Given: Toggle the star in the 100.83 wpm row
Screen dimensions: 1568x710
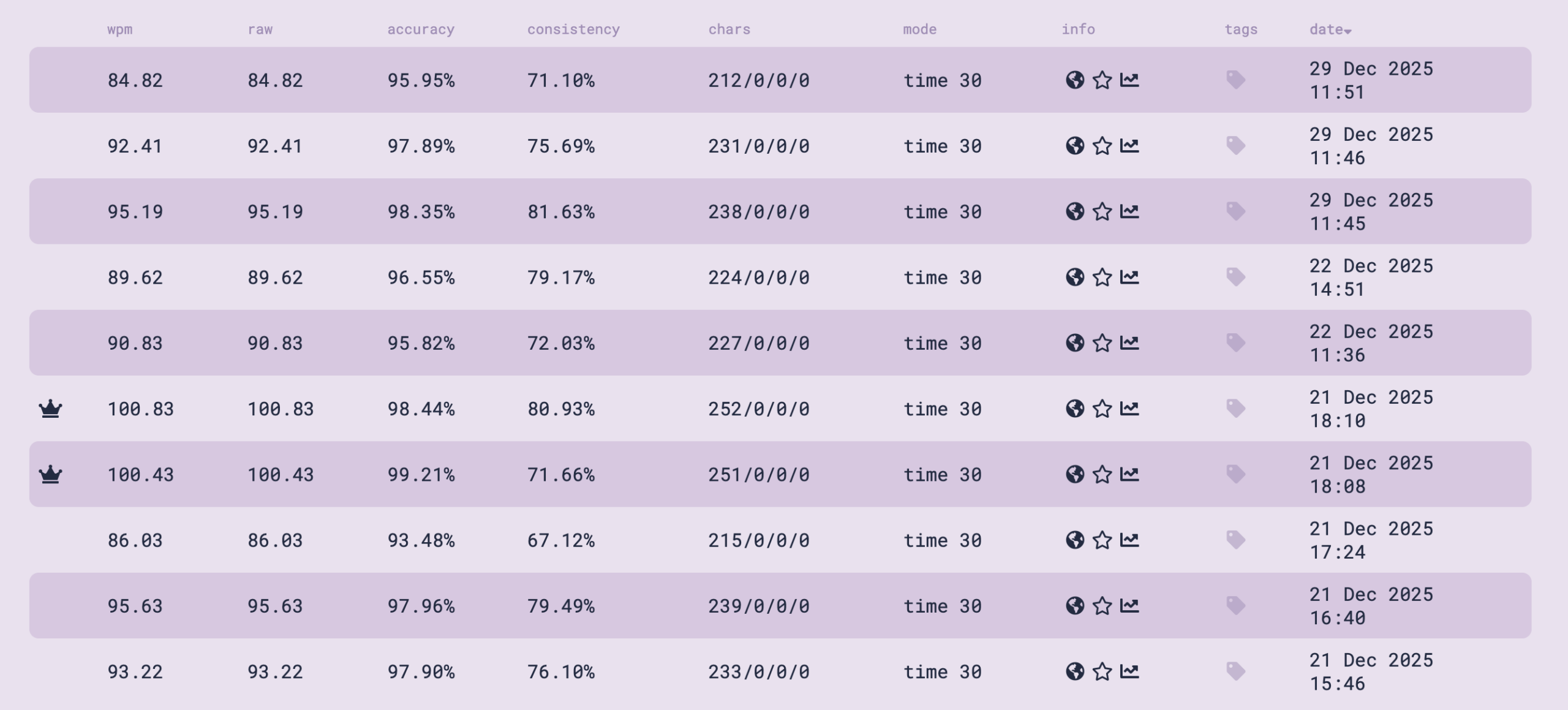Looking at the screenshot, I should 1102,409.
